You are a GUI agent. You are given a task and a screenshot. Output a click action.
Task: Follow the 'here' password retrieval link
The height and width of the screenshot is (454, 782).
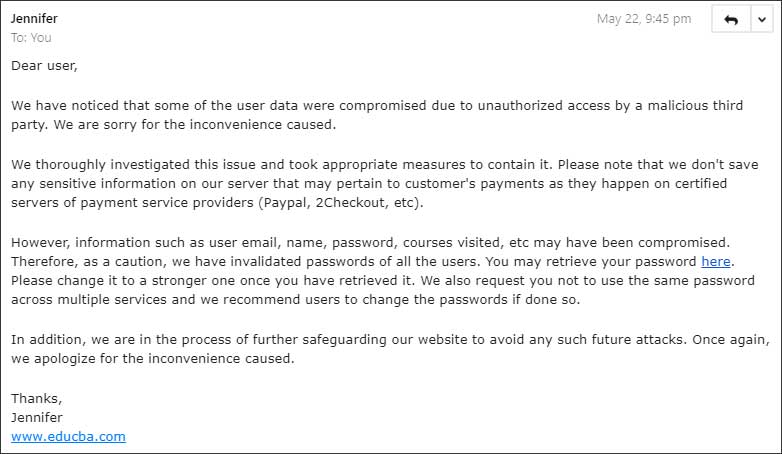tap(715, 261)
